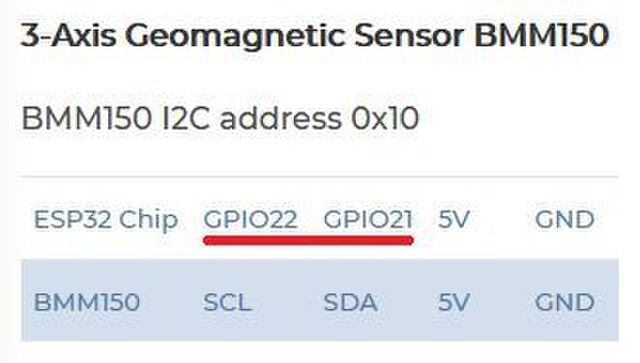
Task: Select the GND cell in BMM150 row
Action: [564, 303]
